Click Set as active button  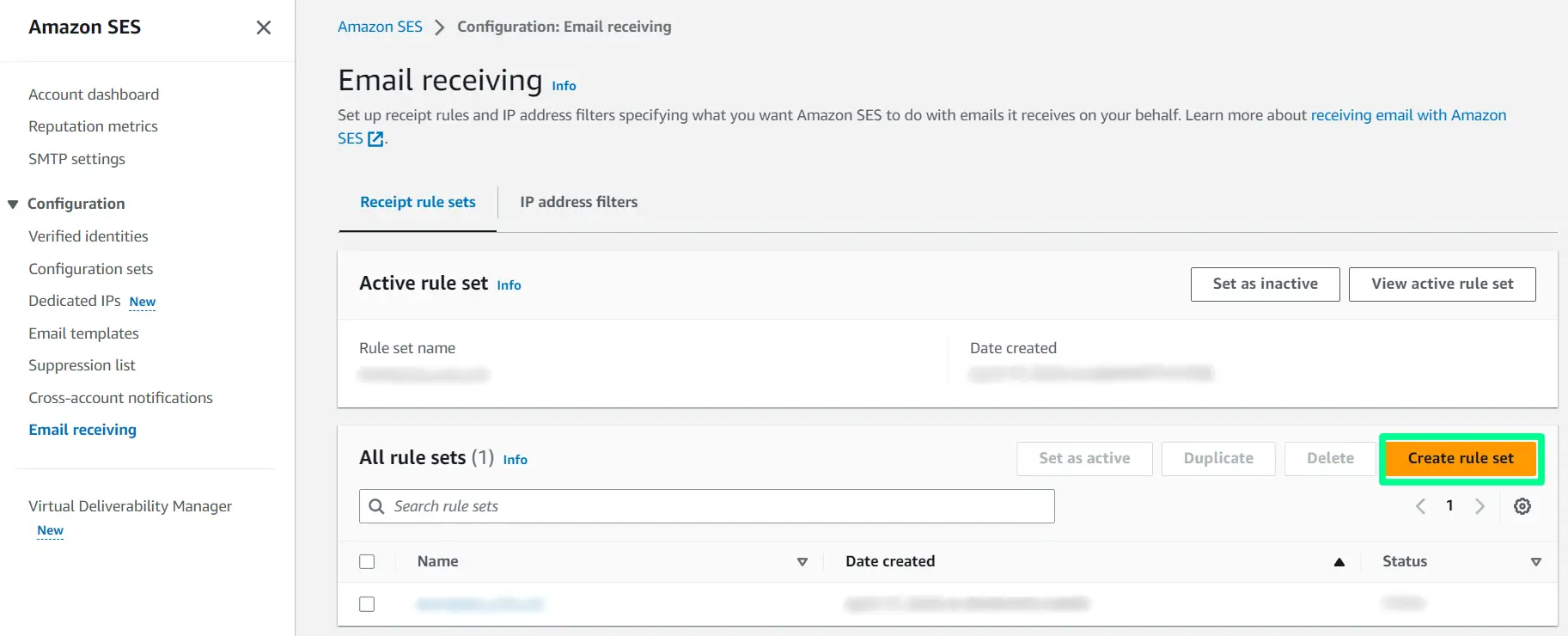tap(1084, 459)
